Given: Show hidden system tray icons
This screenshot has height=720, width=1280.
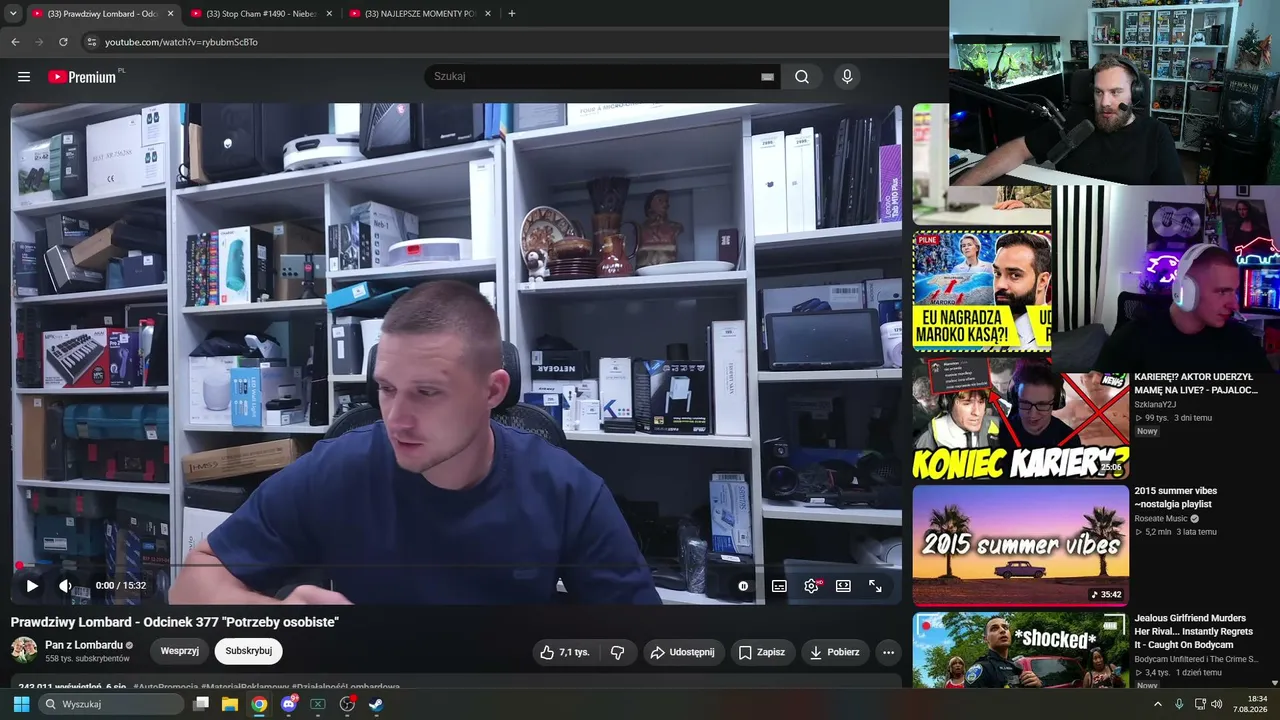Looking at the screenshot, I should coord(1158,704).
